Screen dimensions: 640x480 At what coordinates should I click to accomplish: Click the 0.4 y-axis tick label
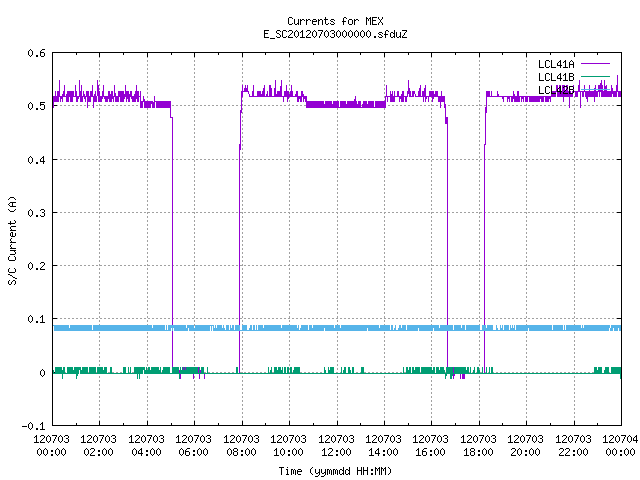[36, 160]
